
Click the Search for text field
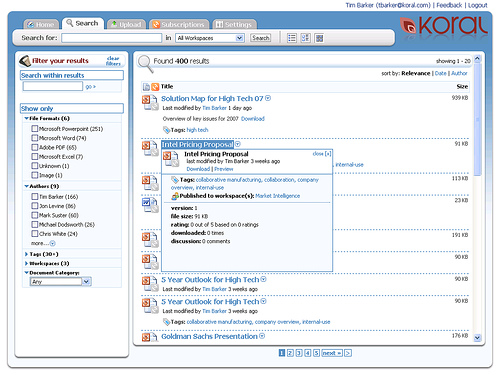point(112,38)
